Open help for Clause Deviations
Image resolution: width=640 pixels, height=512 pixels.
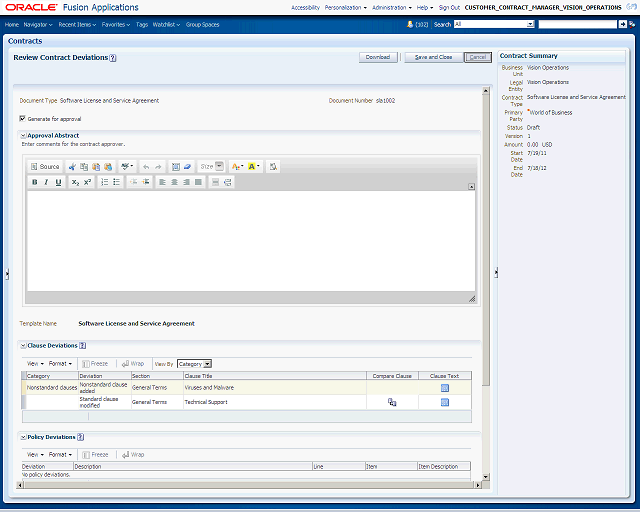click(x=82, y=345)
